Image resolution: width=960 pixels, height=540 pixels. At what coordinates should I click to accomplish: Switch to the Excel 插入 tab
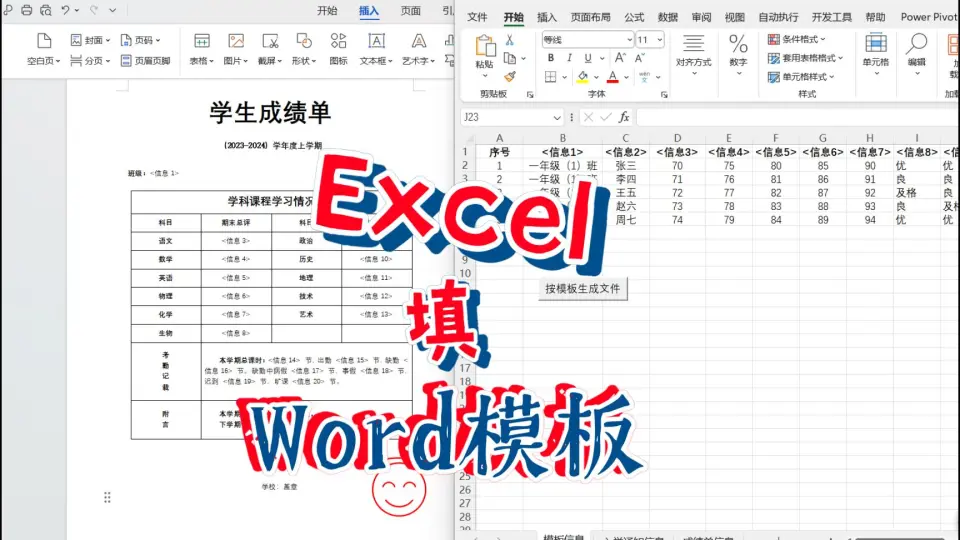[x=547, y=17]
